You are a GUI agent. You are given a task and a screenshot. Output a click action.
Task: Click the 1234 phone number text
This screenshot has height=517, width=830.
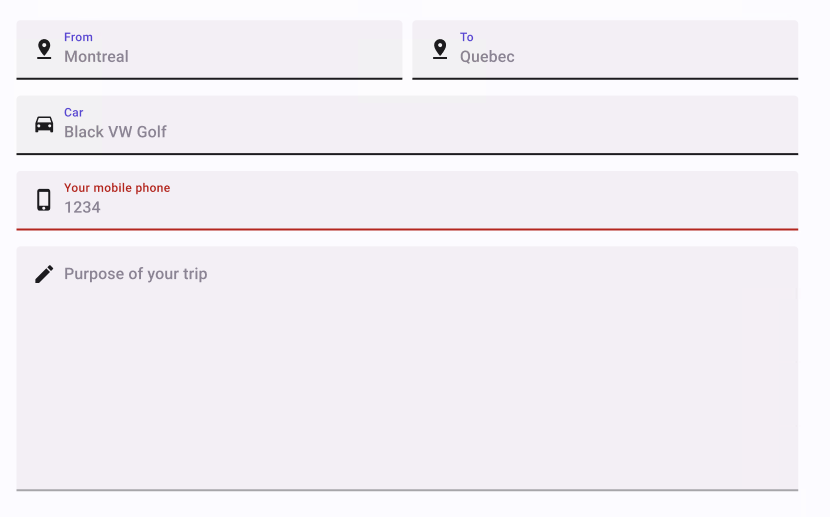82,208
